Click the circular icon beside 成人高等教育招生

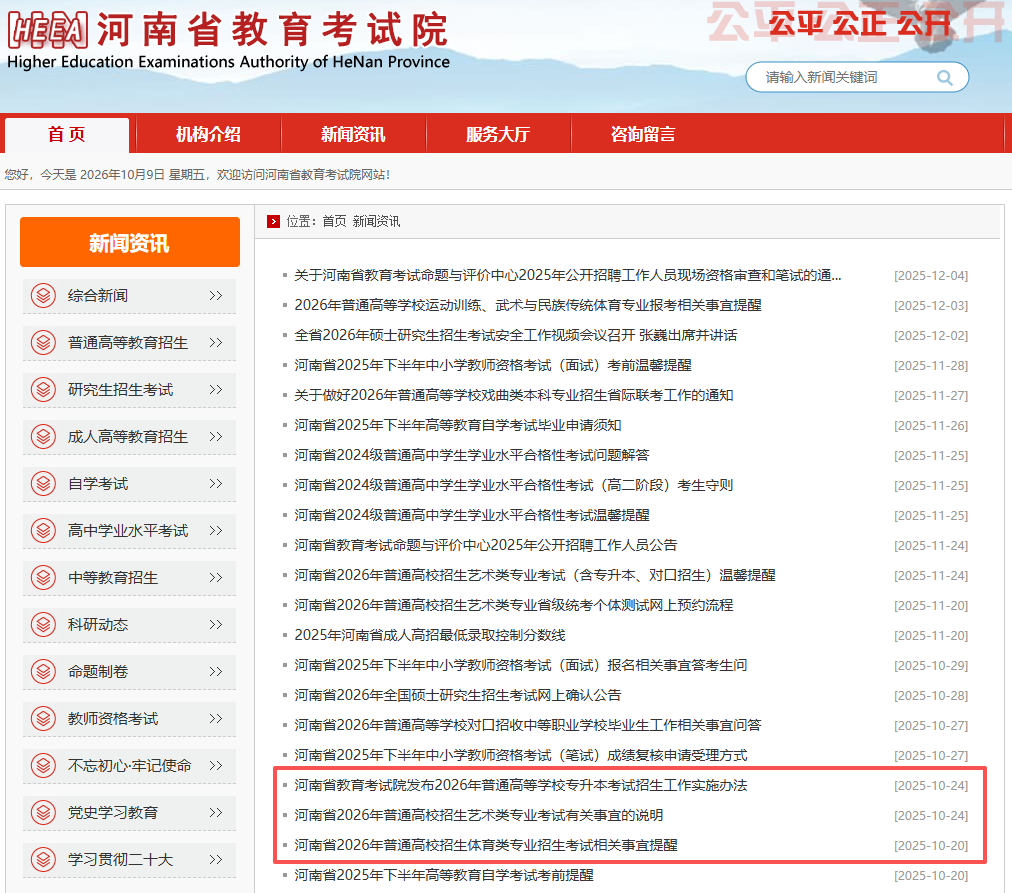[x=43, y=437]
